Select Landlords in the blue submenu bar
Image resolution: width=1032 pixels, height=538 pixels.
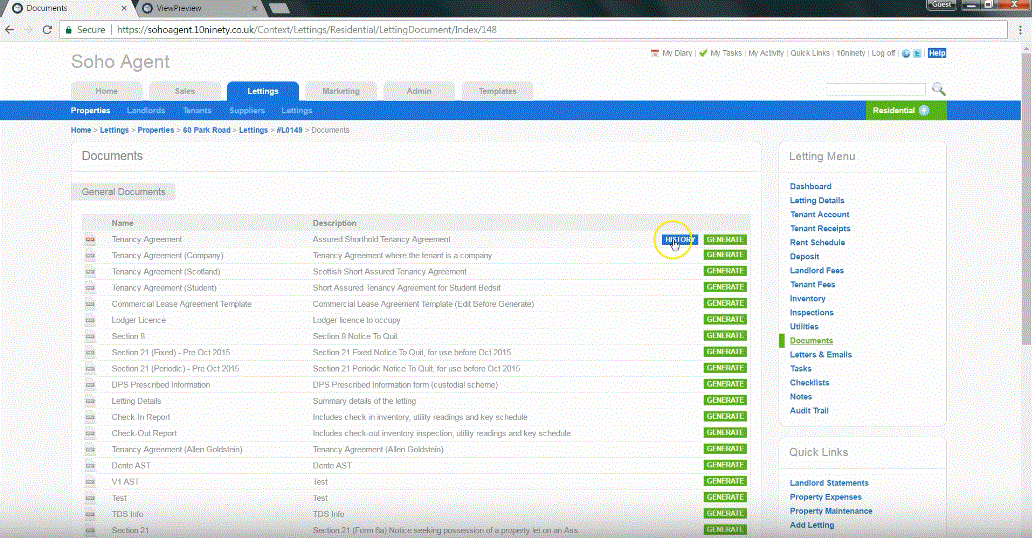tap(146, 110)
